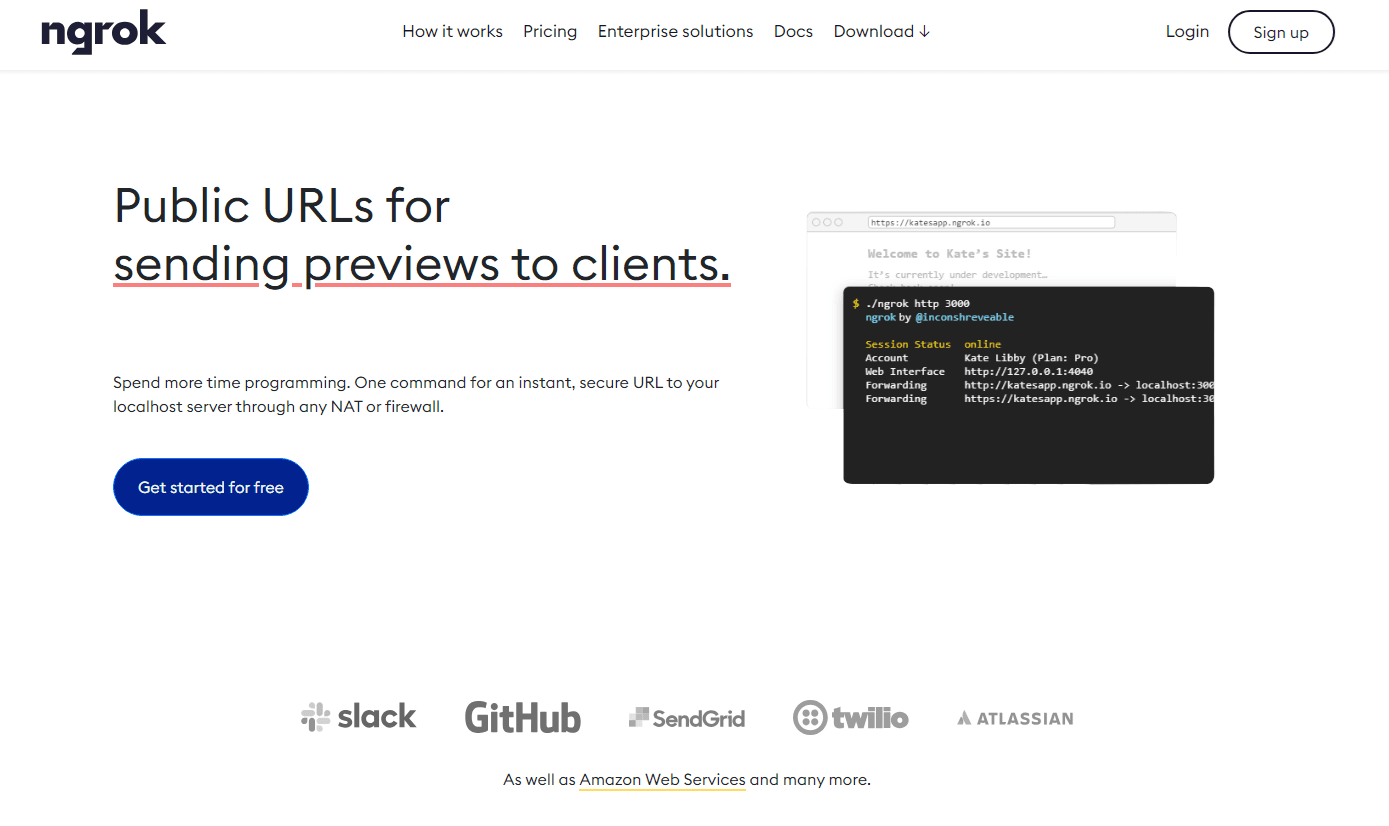Click the mock browser URL bar
Screen dimensions: 1389x826
click(990, 222)
